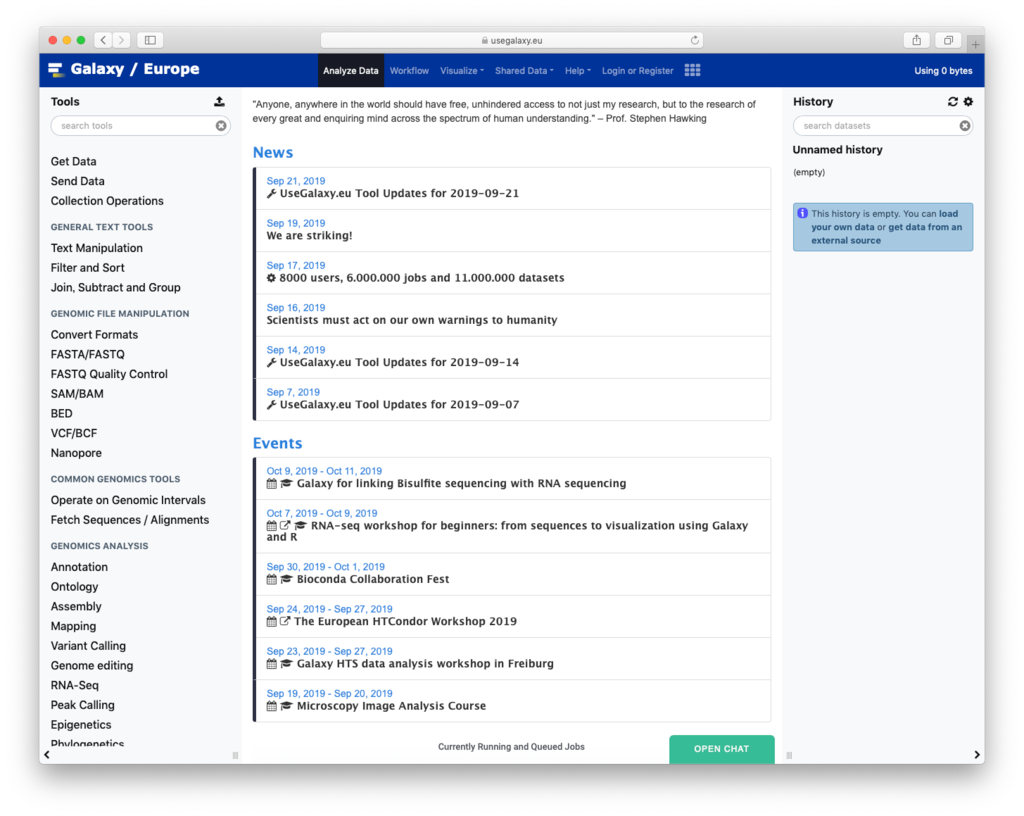Expand the RNA-Seq tool section
The height and width of the screenshot is (816, 1024).
click(x=74, y=685)
